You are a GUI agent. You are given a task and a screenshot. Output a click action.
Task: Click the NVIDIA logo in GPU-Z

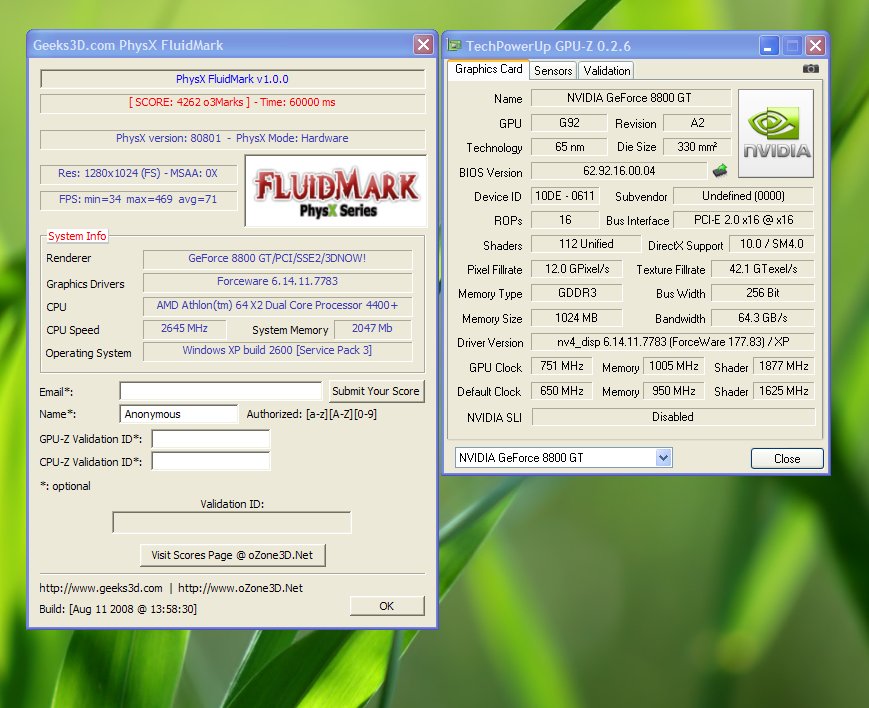pyautogui.click(x=776, y=134)
